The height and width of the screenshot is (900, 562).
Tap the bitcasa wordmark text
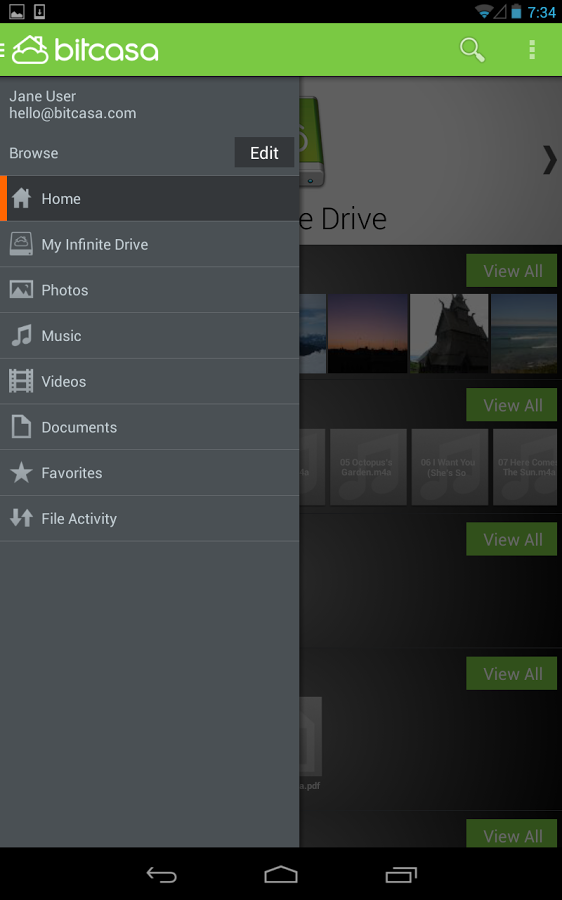pyautogui.click(x=106, y=50)
